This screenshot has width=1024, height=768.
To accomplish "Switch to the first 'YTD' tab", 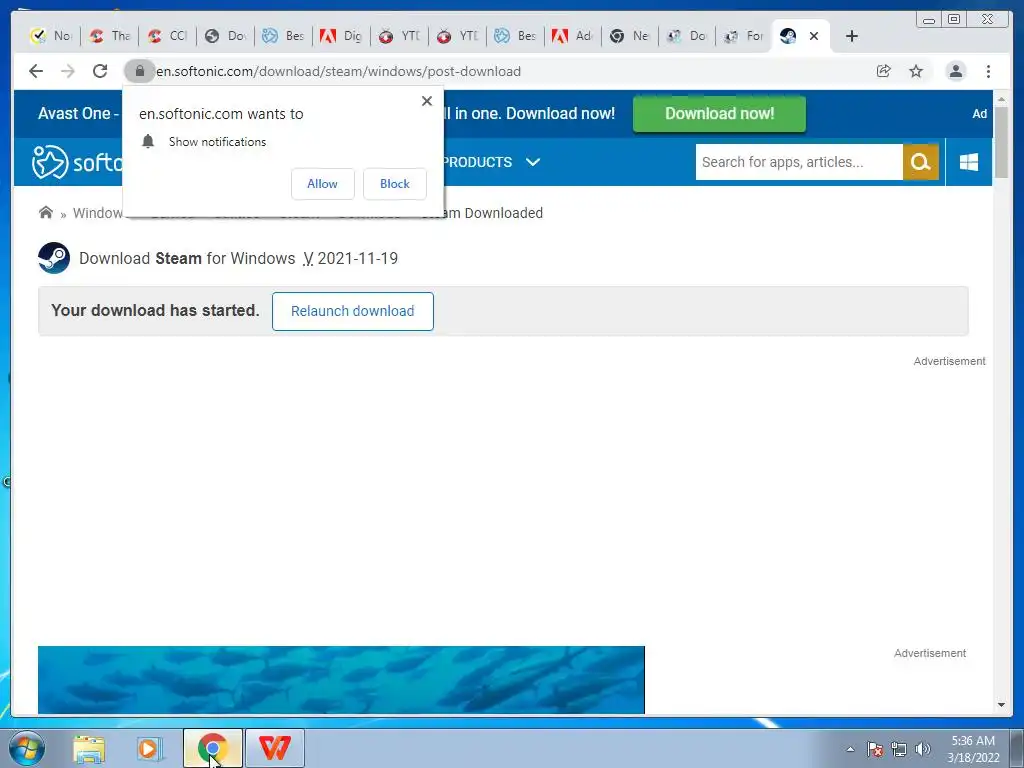I will [x=399, y=36].
